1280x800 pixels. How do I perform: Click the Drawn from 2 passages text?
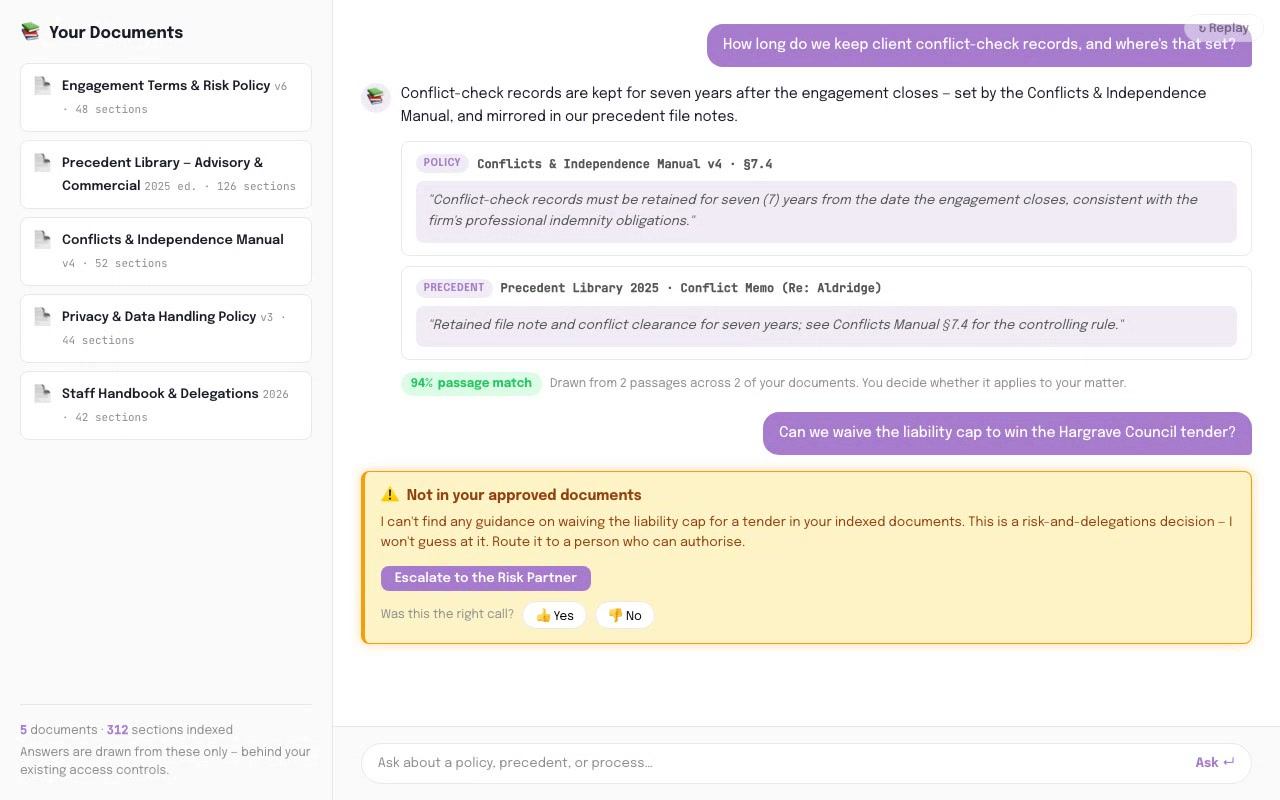coord(838,383)
